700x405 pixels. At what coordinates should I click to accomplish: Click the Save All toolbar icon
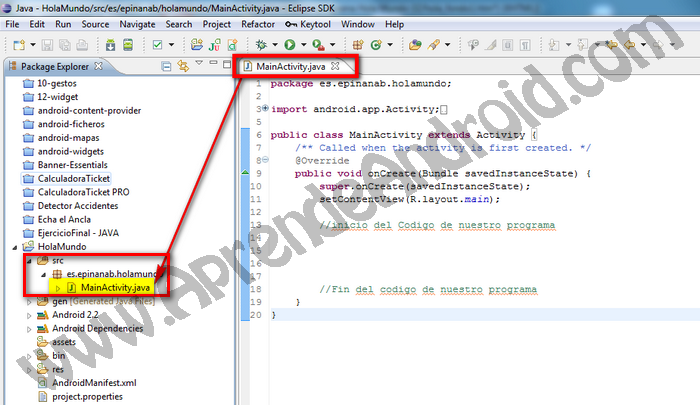[65, 45]
